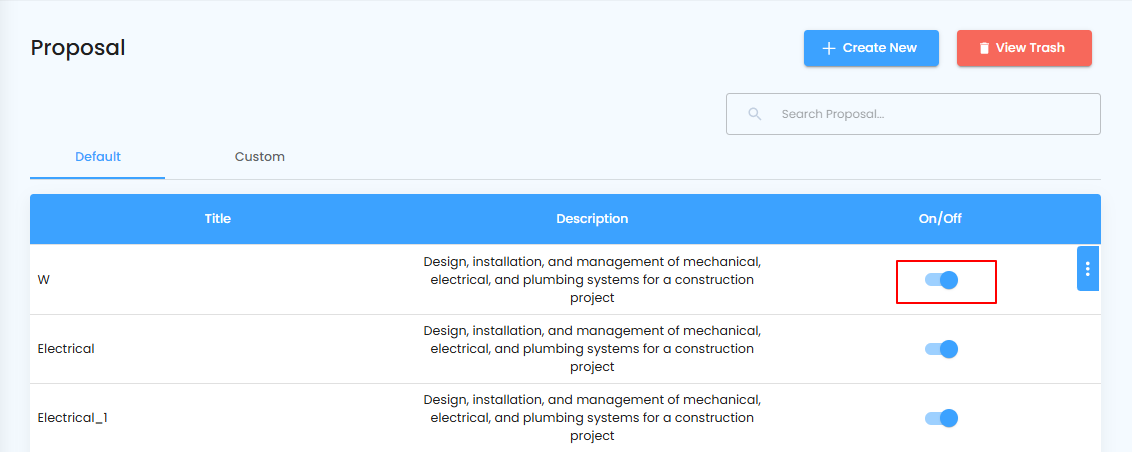The width and height of the screenshot is (1132, 452).
Task: Click the plus icon in Create New
Action: 828,48
